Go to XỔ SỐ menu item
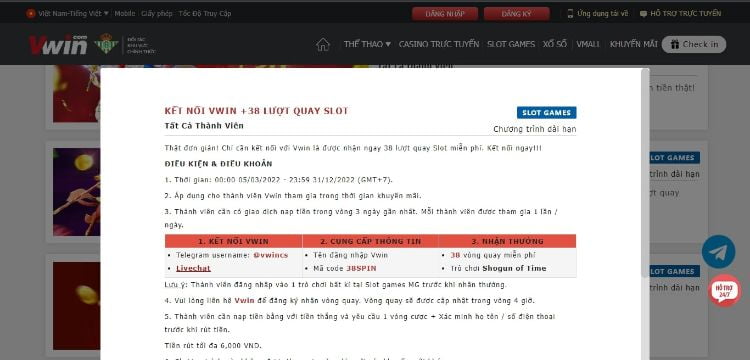This screenshot has height=360, width=750. tap(555, 44)
